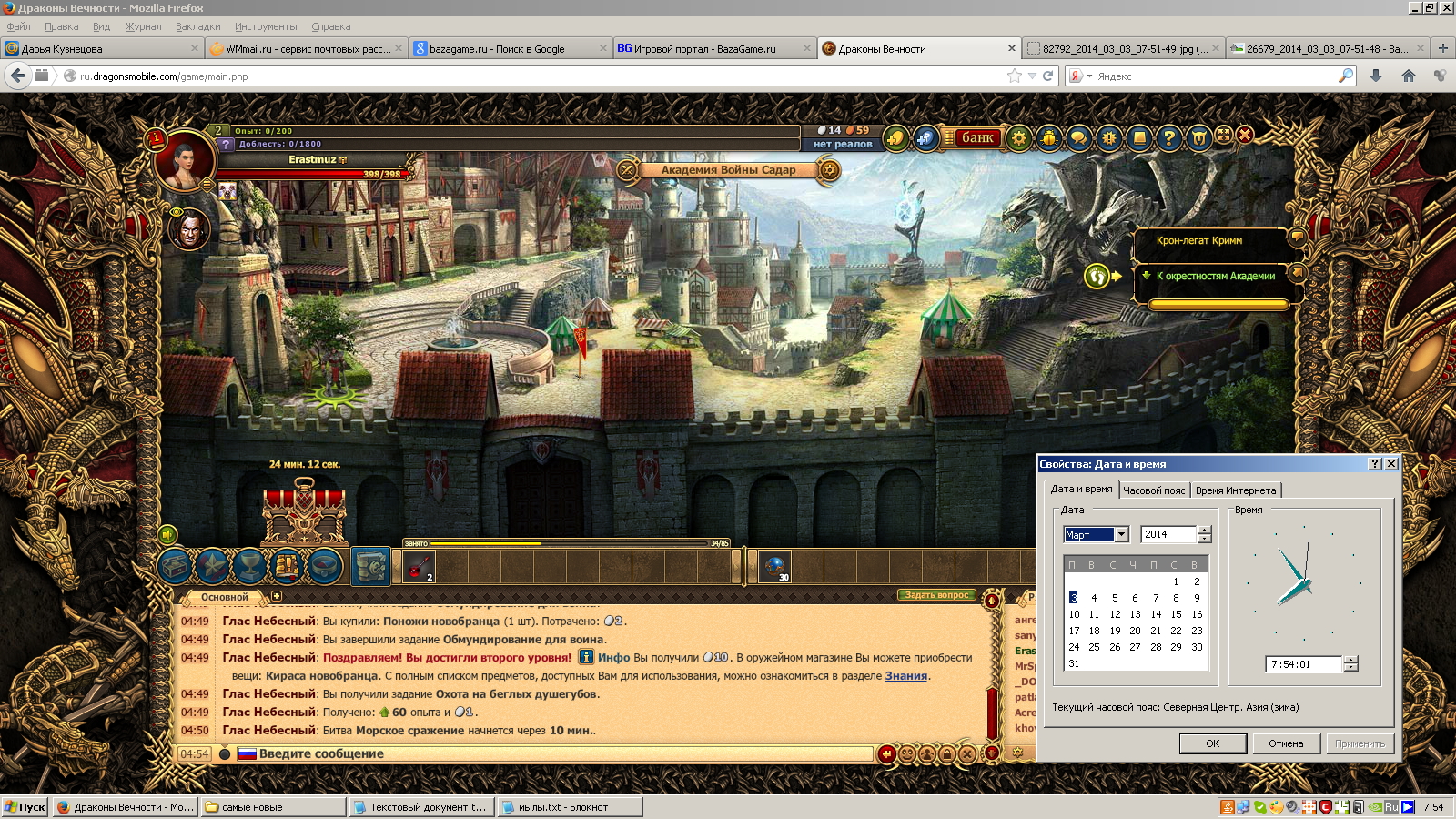The height and width of the screenshot is (819, 1456).
Task: Switch chat language using Russian flag
Action: (x=247, y=753)
